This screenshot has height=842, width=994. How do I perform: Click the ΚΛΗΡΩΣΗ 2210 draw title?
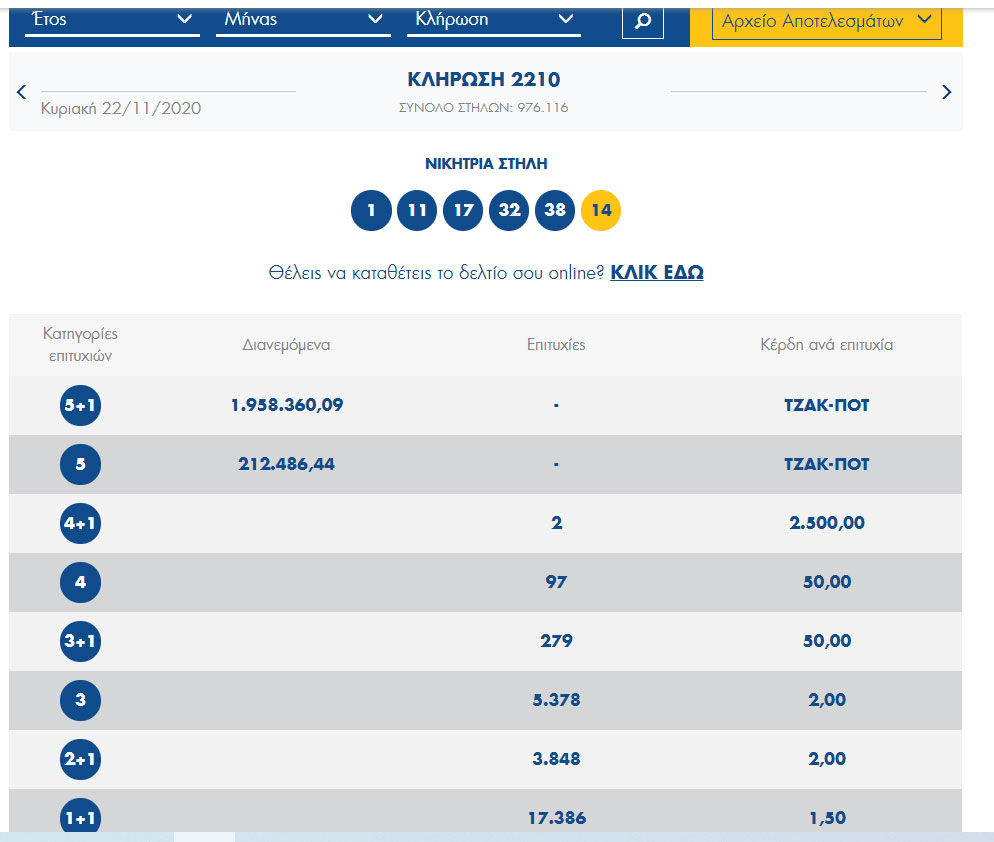pyautogui.click(x=484, y=80)
